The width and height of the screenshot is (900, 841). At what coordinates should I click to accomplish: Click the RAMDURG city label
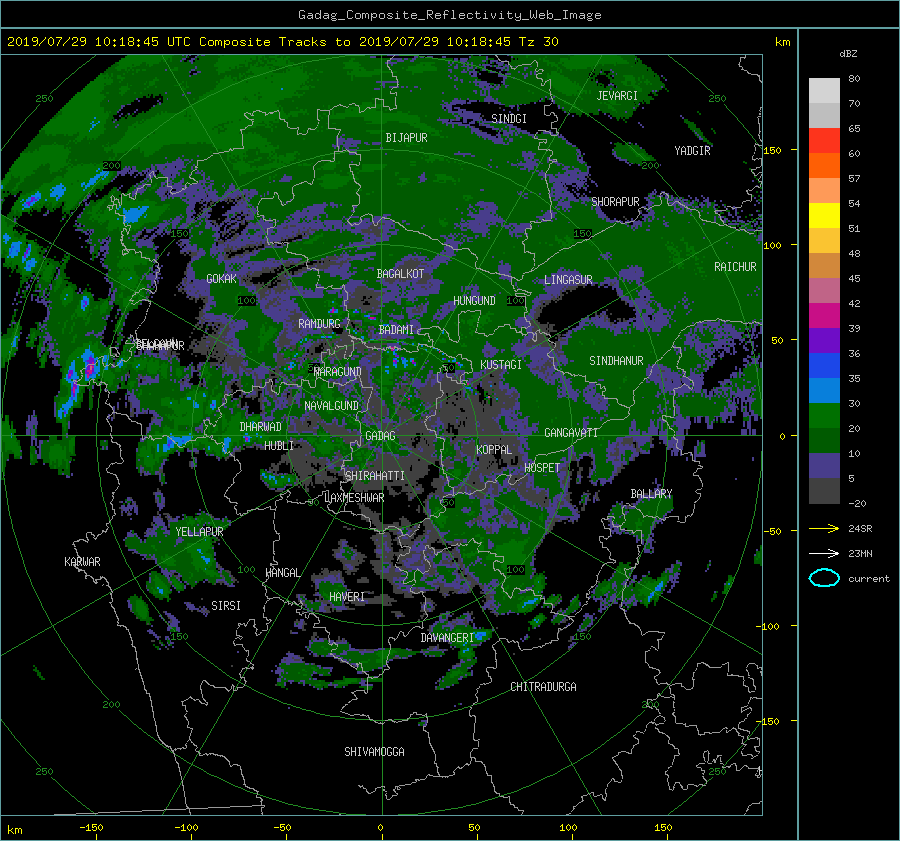click(319, 324)
